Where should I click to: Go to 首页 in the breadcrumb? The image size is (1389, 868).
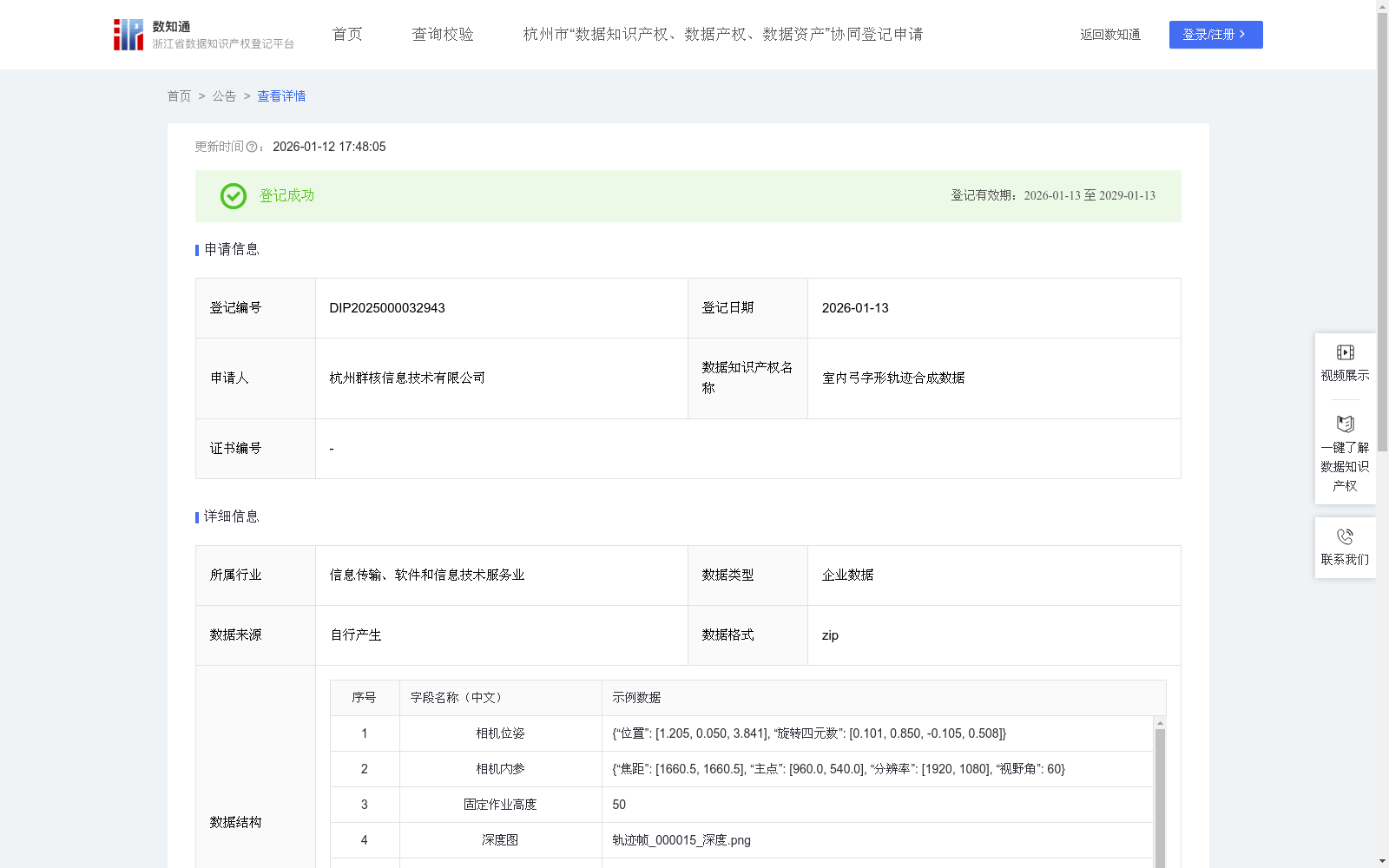pos(179,96)
